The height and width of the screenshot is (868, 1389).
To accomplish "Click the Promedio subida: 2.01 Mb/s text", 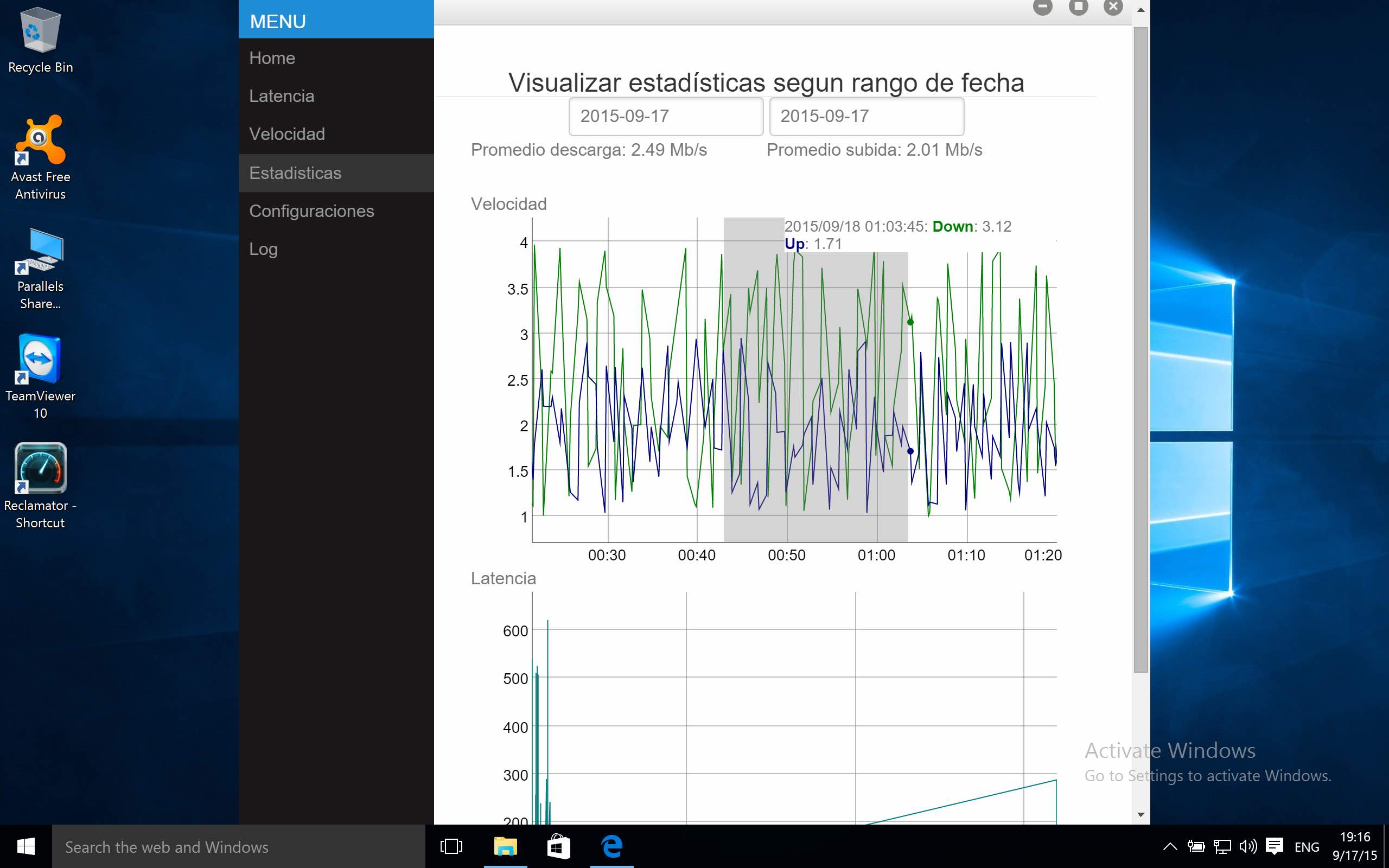I will click(x=875, y=150).
